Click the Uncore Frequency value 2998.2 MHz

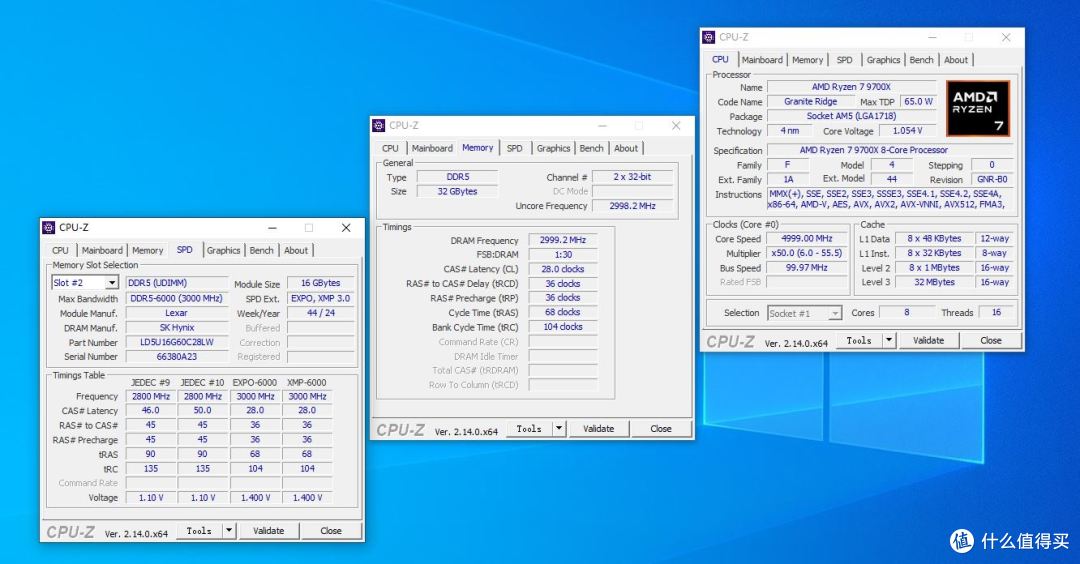pyautogui.click(x=632, y=206)
